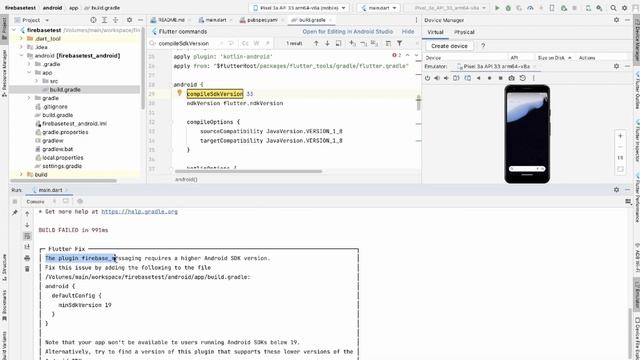Screen dimensions: 640x360
Task: Toggle Bookmarks side tab
Action: [4, 305]
